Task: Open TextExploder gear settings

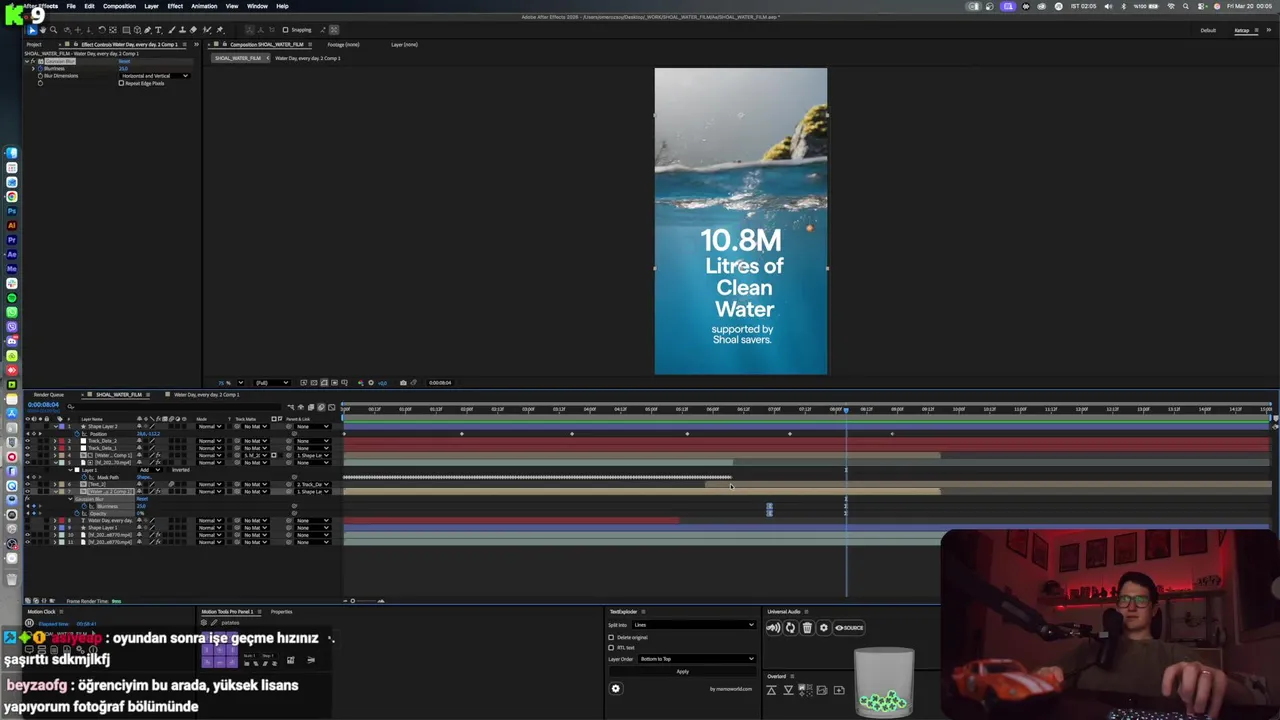Action: coord(616,688)
